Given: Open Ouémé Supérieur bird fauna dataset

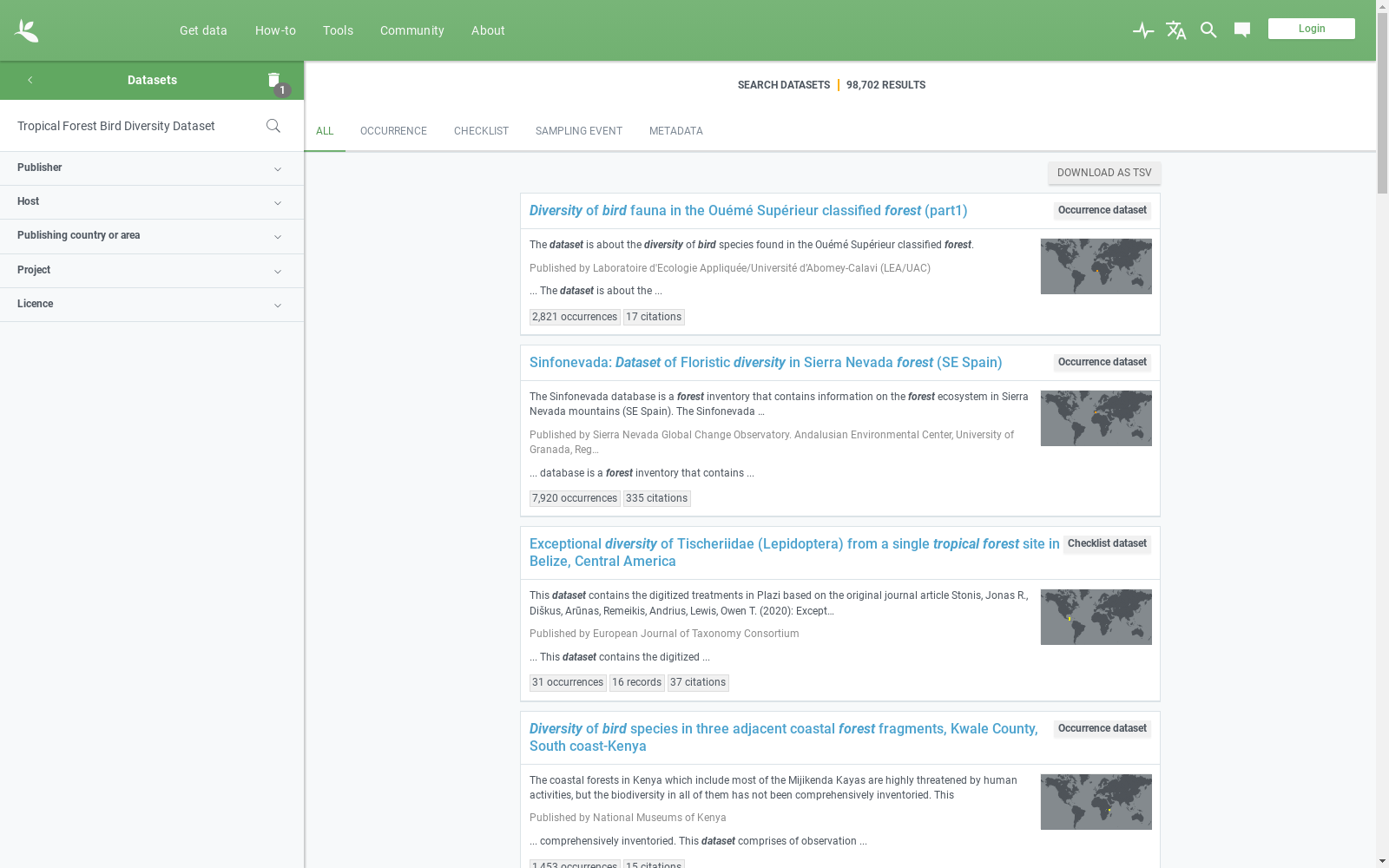Looking at the screenshot, I should (748, 211).
